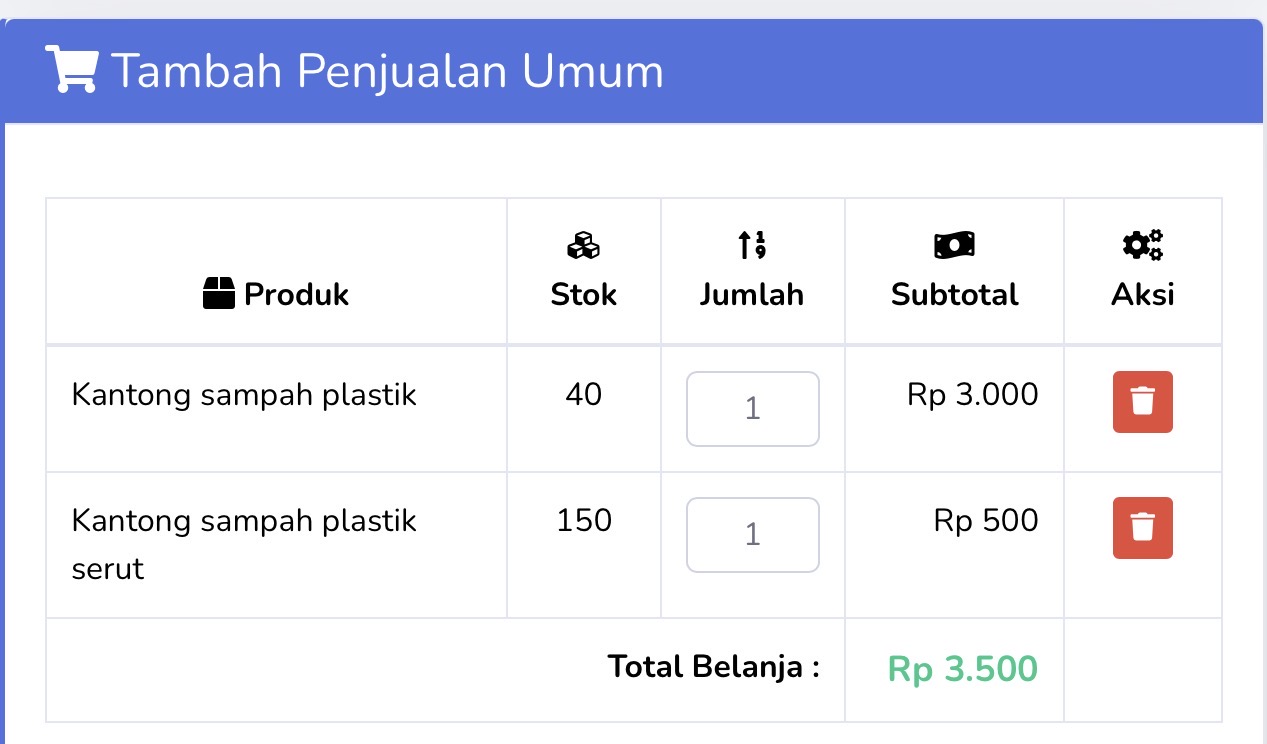
Task: Click the quantity field for Kantong sampah plastik
Action: tap(752, 408)
